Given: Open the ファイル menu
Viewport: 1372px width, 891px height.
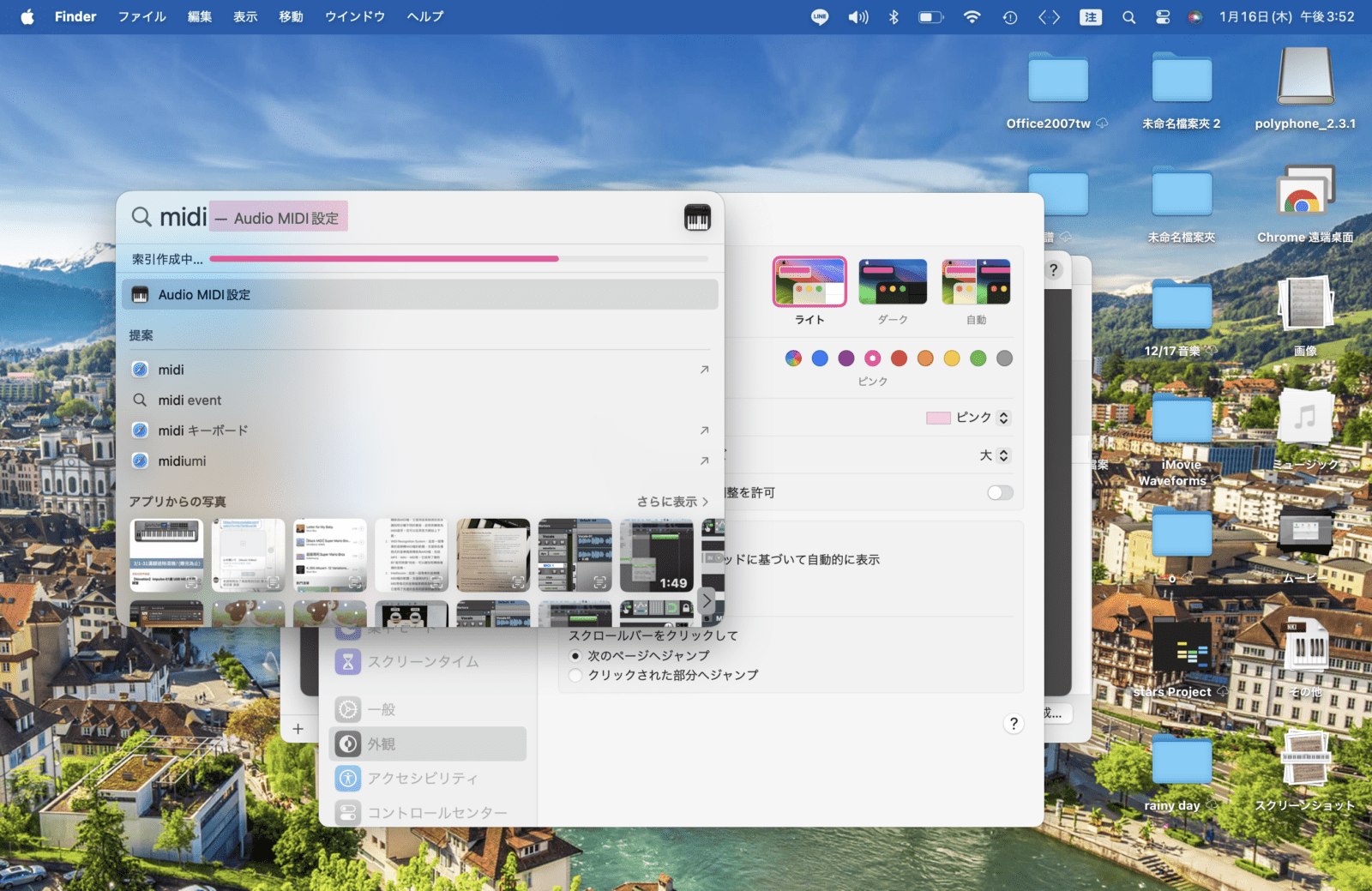Looking at the screenshot, I should tap(141, 17).
